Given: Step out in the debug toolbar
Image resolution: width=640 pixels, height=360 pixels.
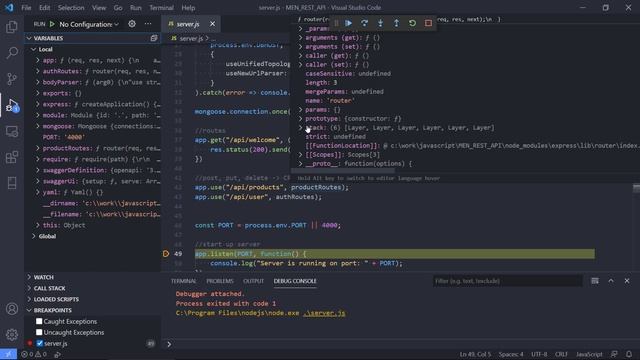Looking at the screenshot, I should pos(396,23).
